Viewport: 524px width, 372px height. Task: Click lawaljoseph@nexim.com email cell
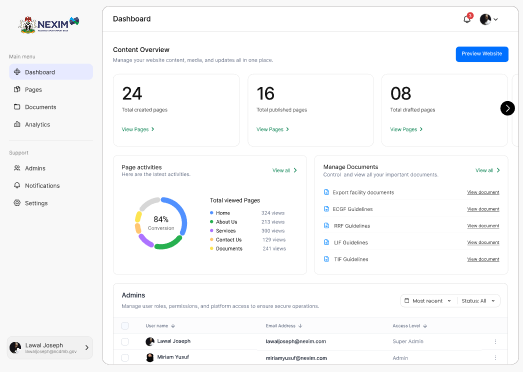pyautogui.click(x=296, y=341)
